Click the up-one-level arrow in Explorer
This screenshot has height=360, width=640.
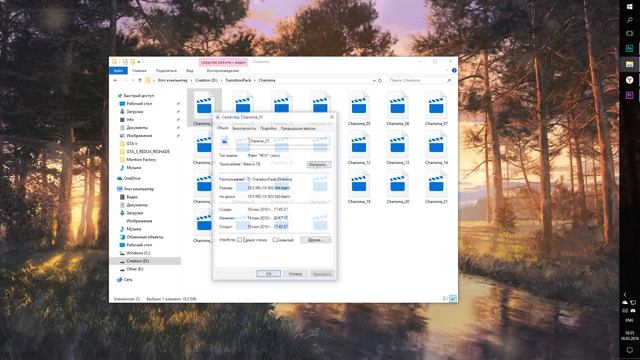[x=140, y=80]
